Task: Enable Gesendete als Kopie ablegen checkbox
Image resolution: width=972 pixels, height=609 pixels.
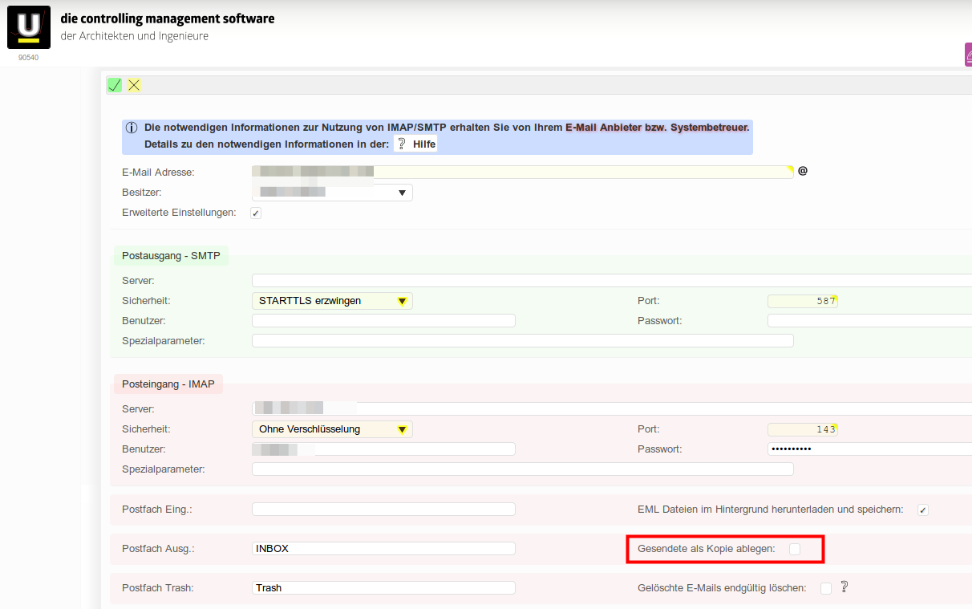Action: (x=795, y=548)
